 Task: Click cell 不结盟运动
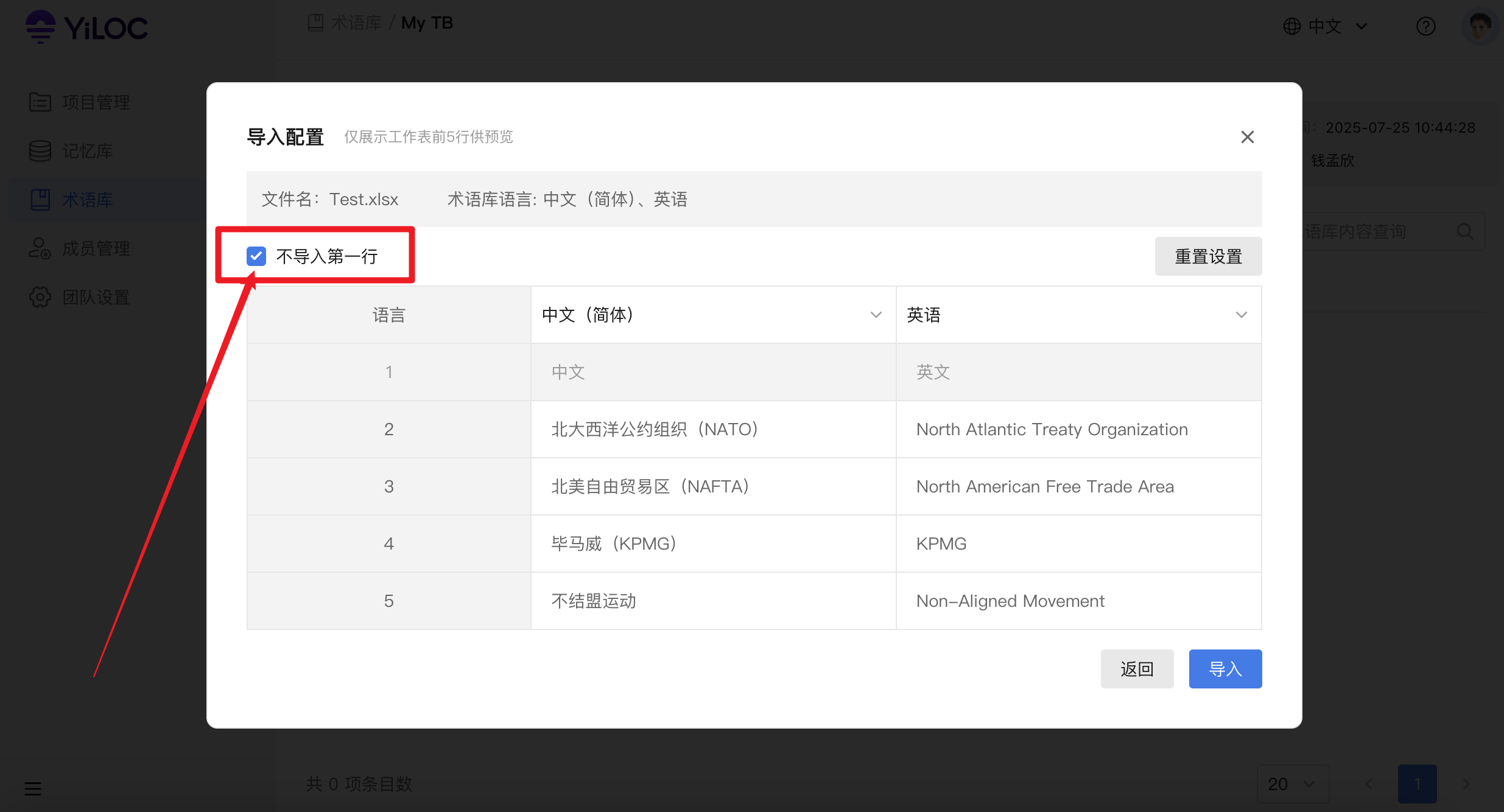pyautogui.click(x=713, y=601)
